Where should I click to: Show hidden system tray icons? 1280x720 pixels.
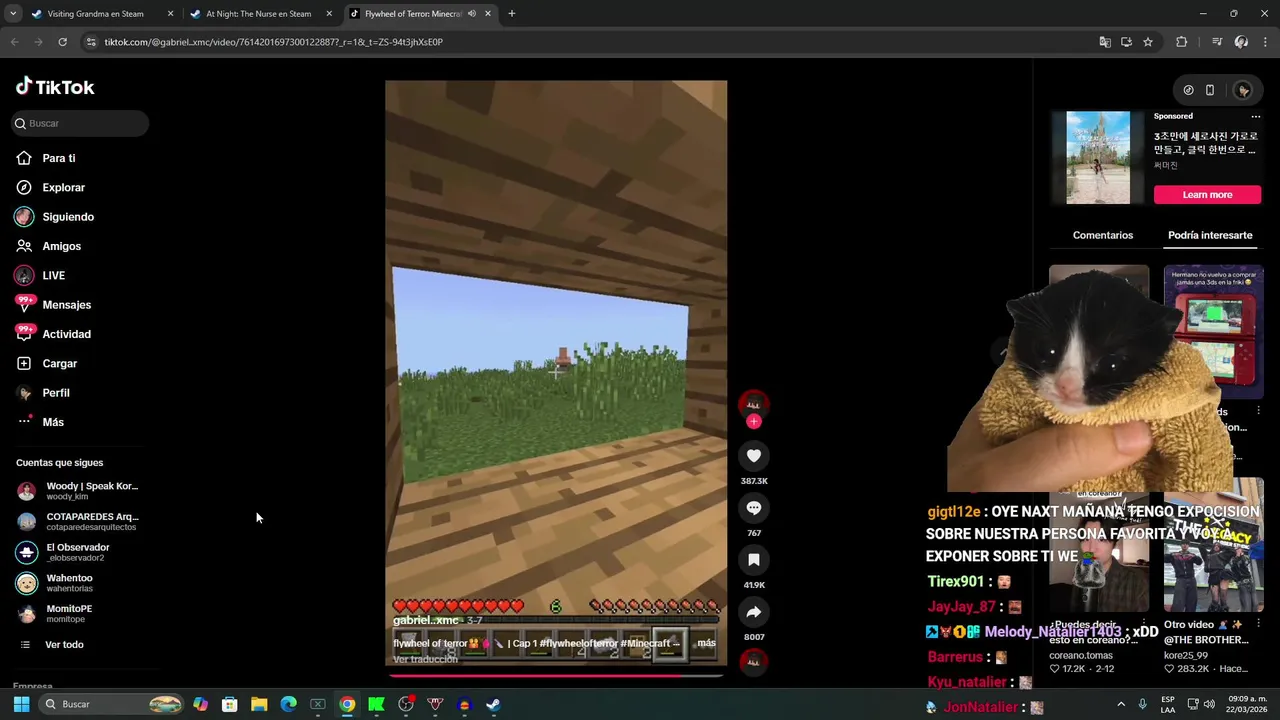(1121, 704)
